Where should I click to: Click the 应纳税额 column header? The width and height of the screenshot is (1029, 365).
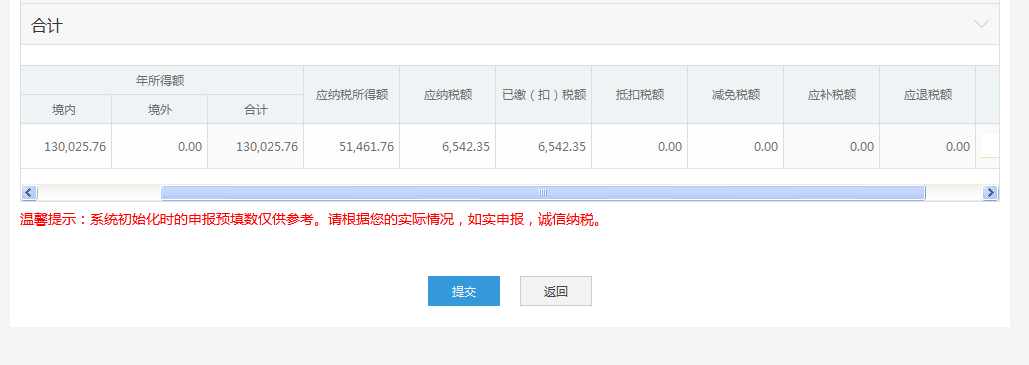pyautogui.click(x=448, y=95)
